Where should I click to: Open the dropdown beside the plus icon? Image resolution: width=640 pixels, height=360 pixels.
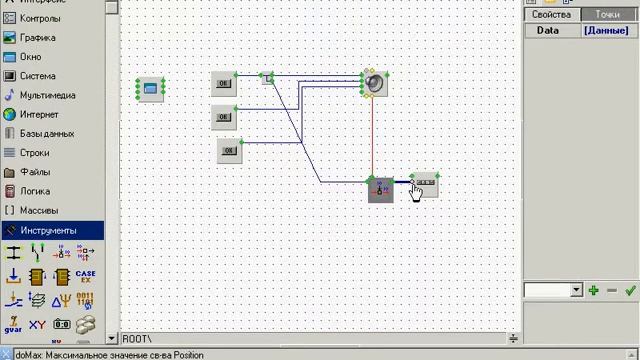(x=576, y=290)
